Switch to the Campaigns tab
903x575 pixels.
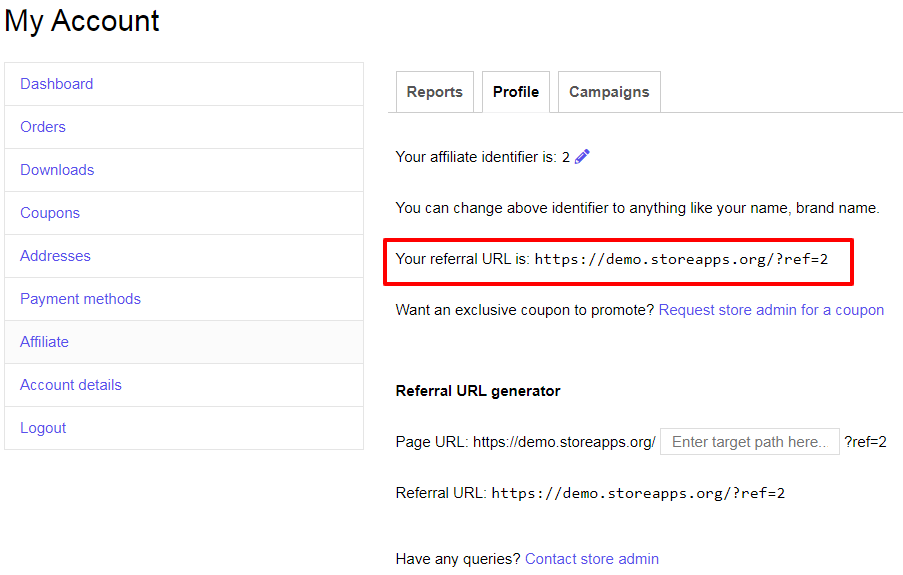click(x=609, y=92)
